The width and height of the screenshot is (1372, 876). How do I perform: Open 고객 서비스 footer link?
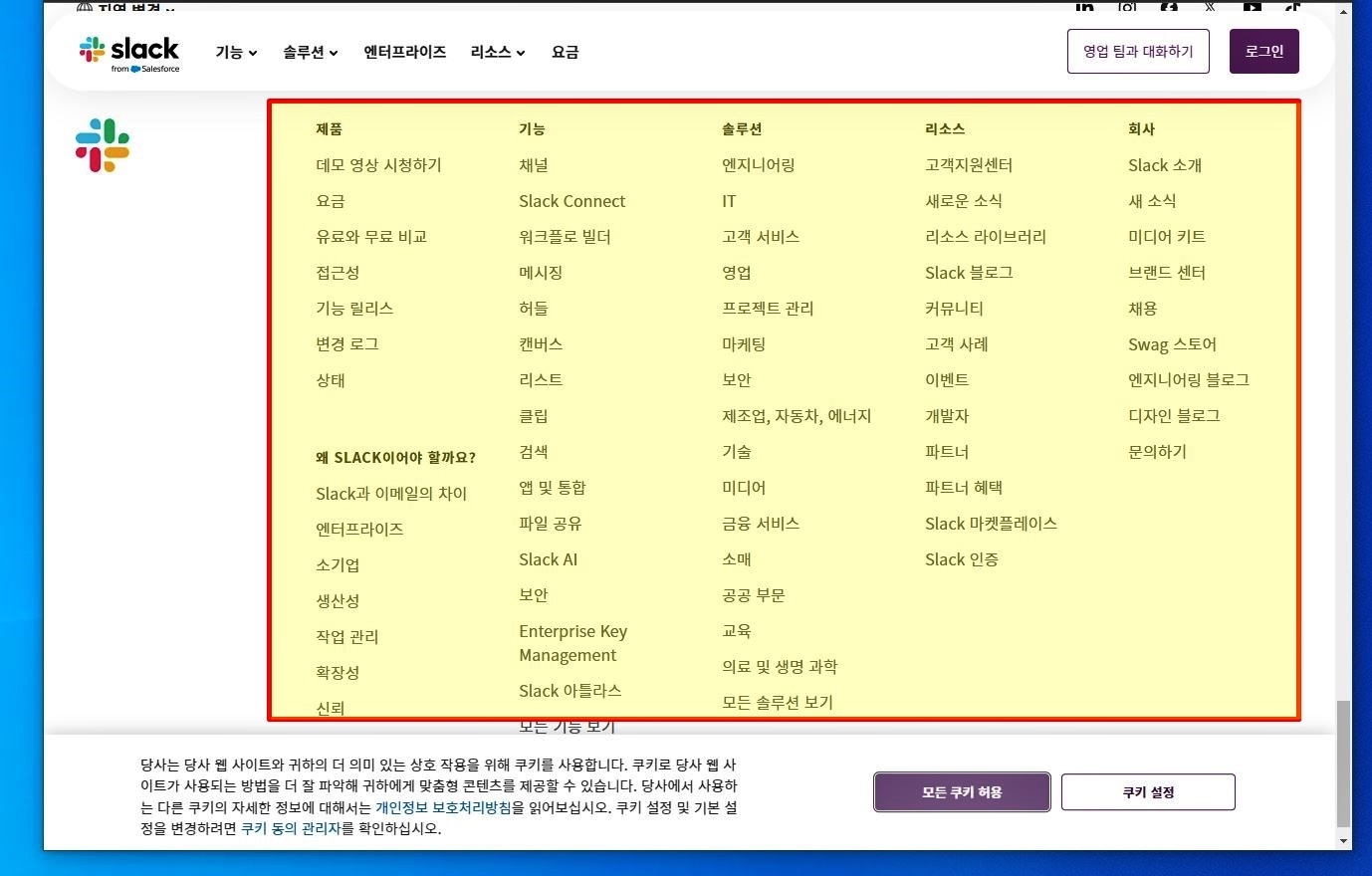pyautogui.click(x=761, y=237)
